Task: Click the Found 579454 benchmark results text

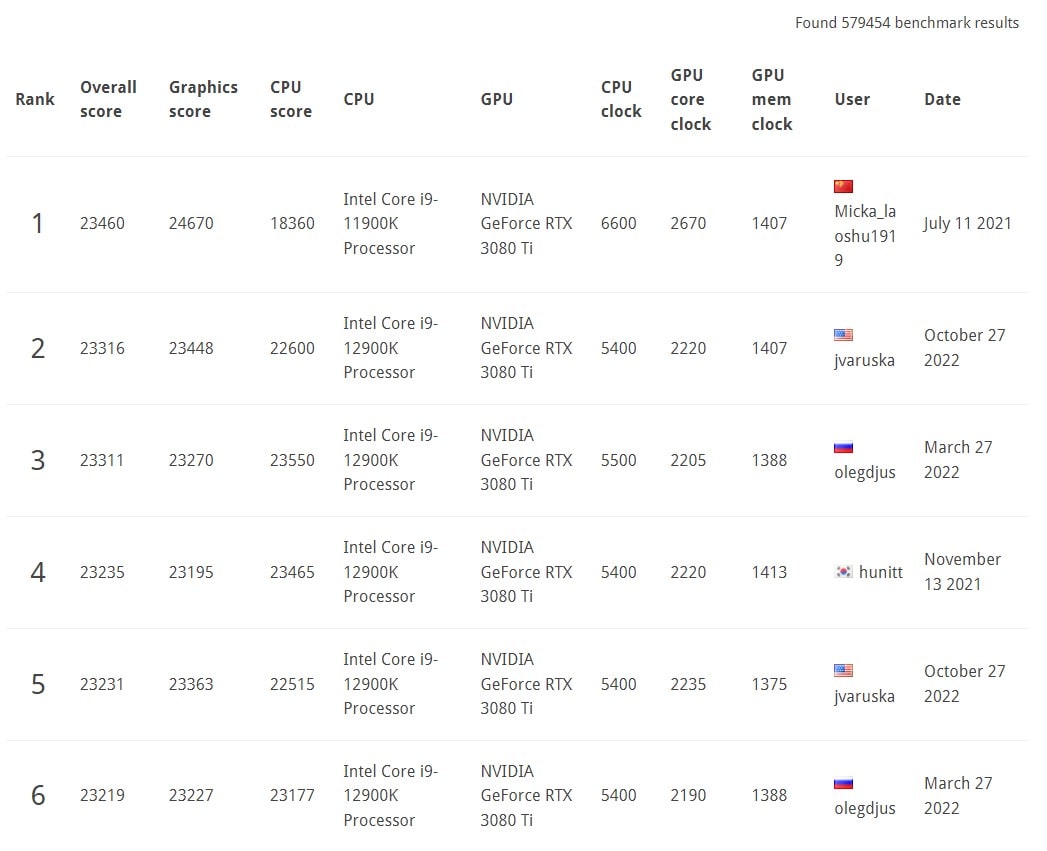Action: click(x=907, y=22)
